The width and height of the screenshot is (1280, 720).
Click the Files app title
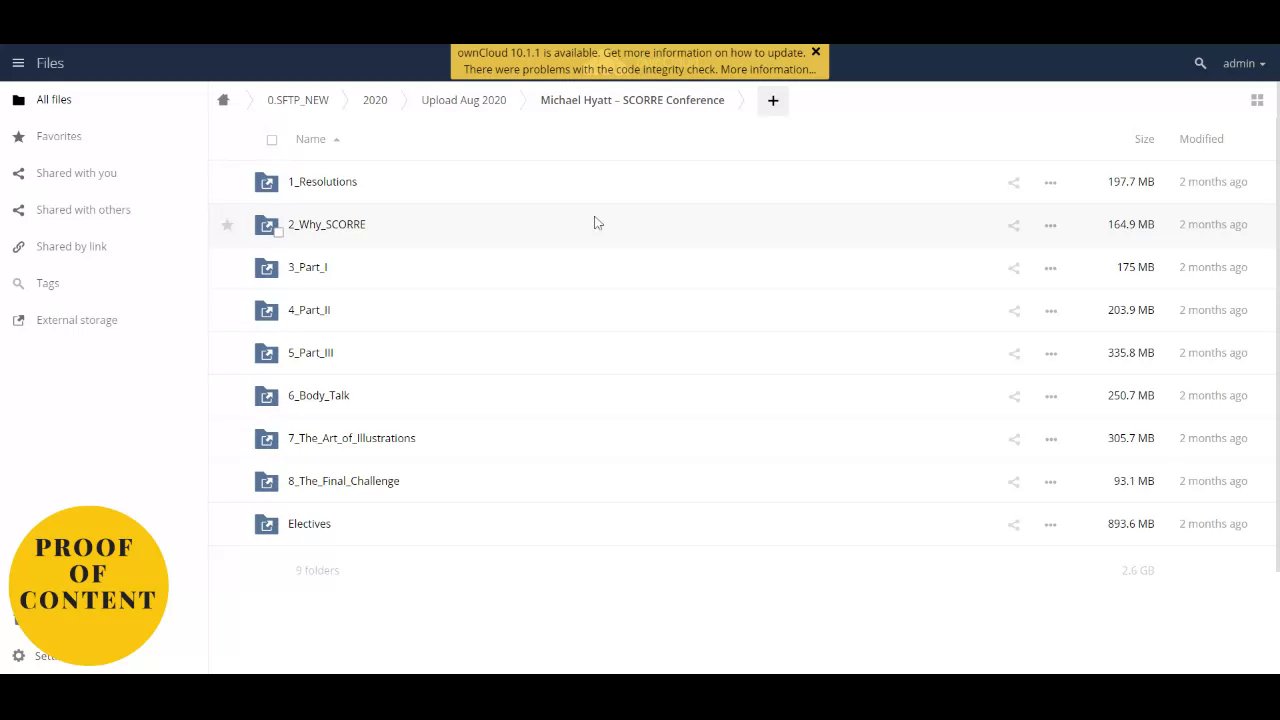50,63
